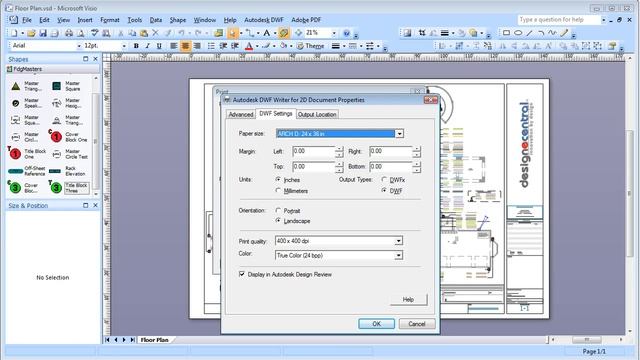Viewport: 640px width, 360px height.
Task: Select the Pointer tool
Action: pos(232,33)
